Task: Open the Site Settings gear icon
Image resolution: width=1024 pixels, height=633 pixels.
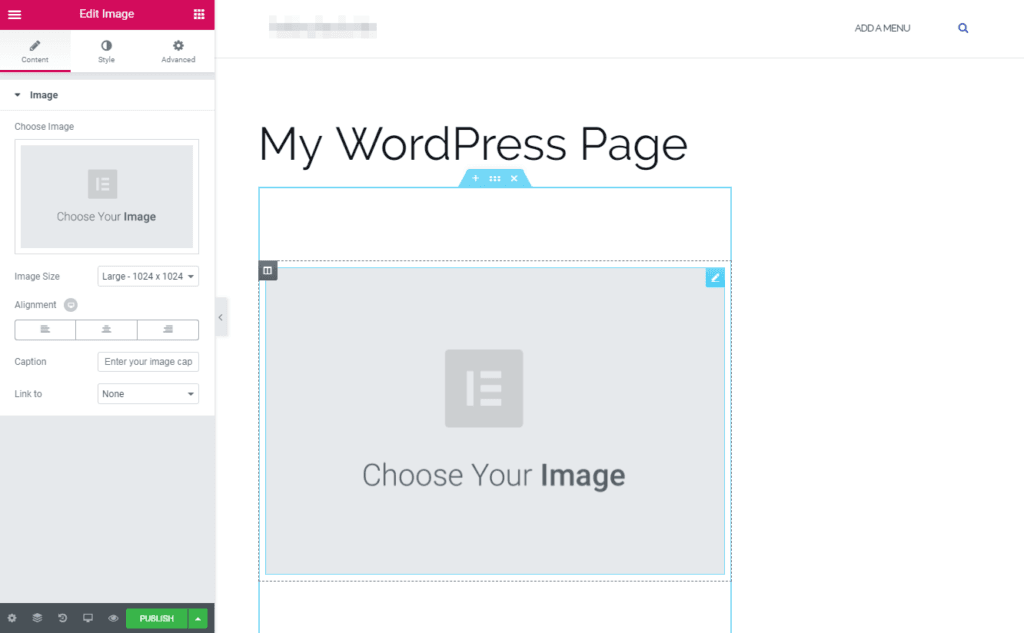Action: 13,618
